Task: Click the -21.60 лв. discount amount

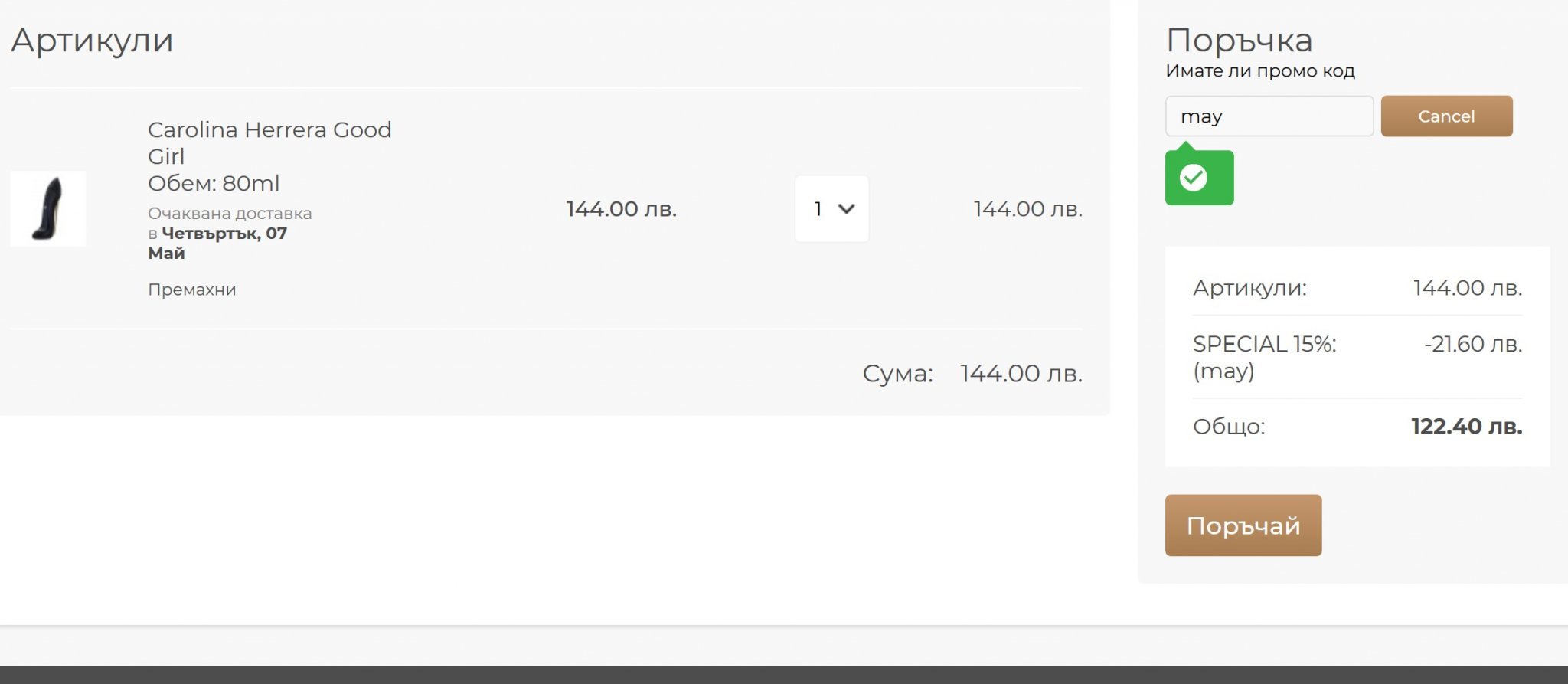Action: 1472,344
